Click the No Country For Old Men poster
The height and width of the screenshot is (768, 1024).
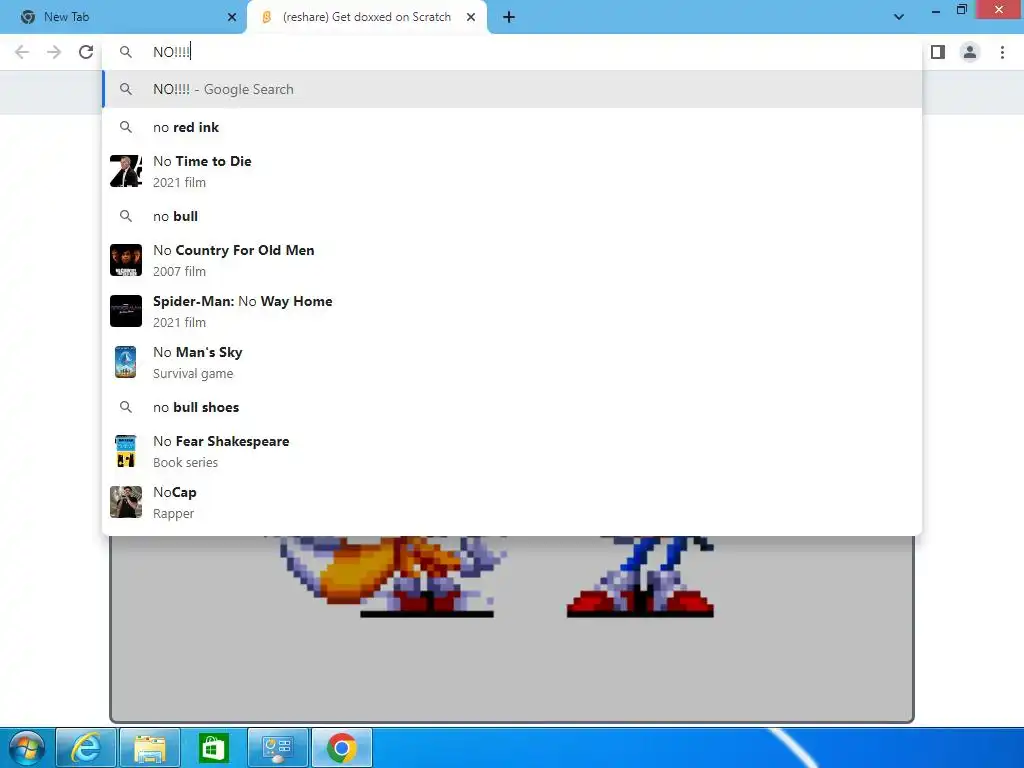click(126, 260)
